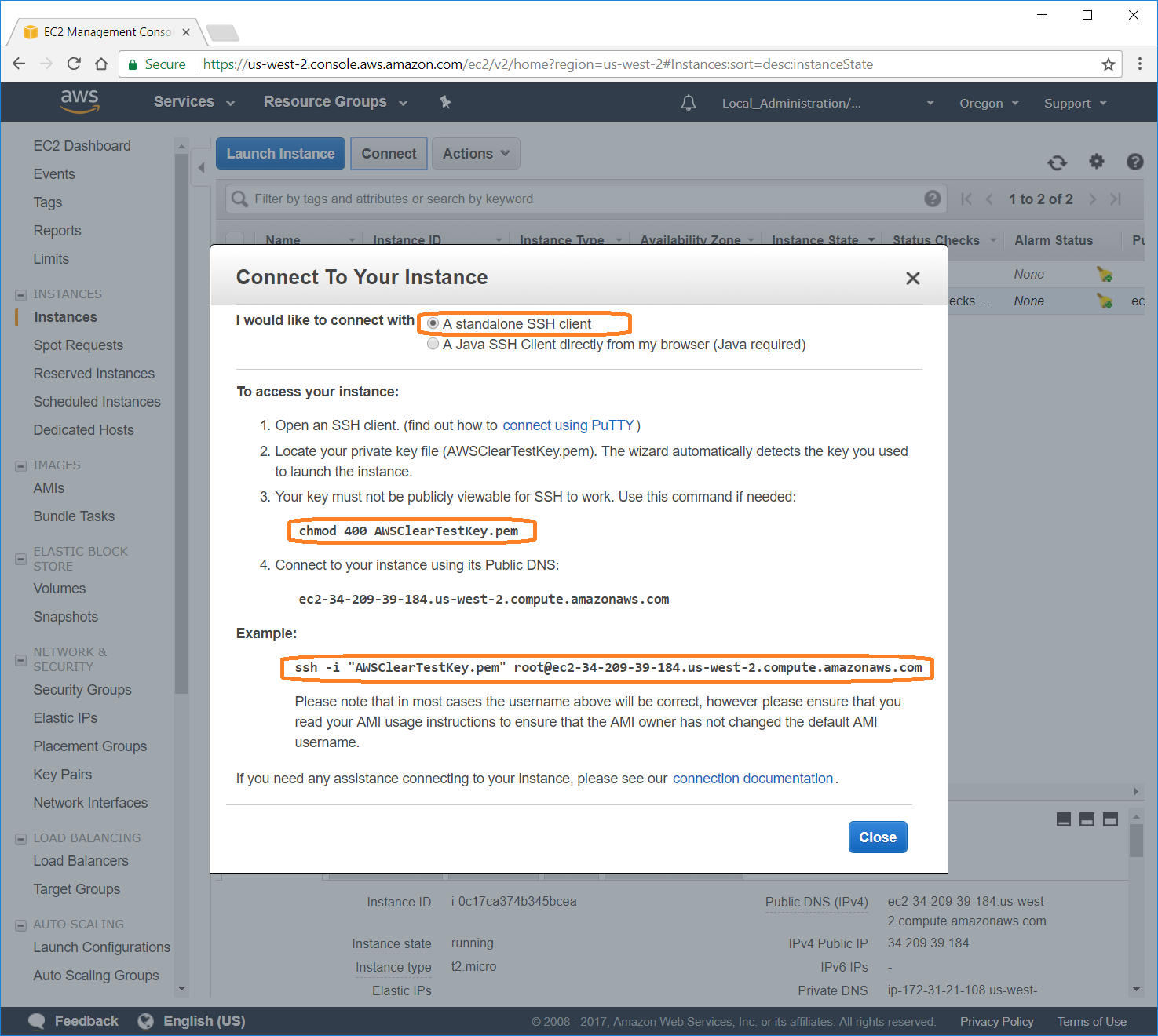Bookmark this page with the star icon
The image size is (1158, 1036).
[1108, 64]
